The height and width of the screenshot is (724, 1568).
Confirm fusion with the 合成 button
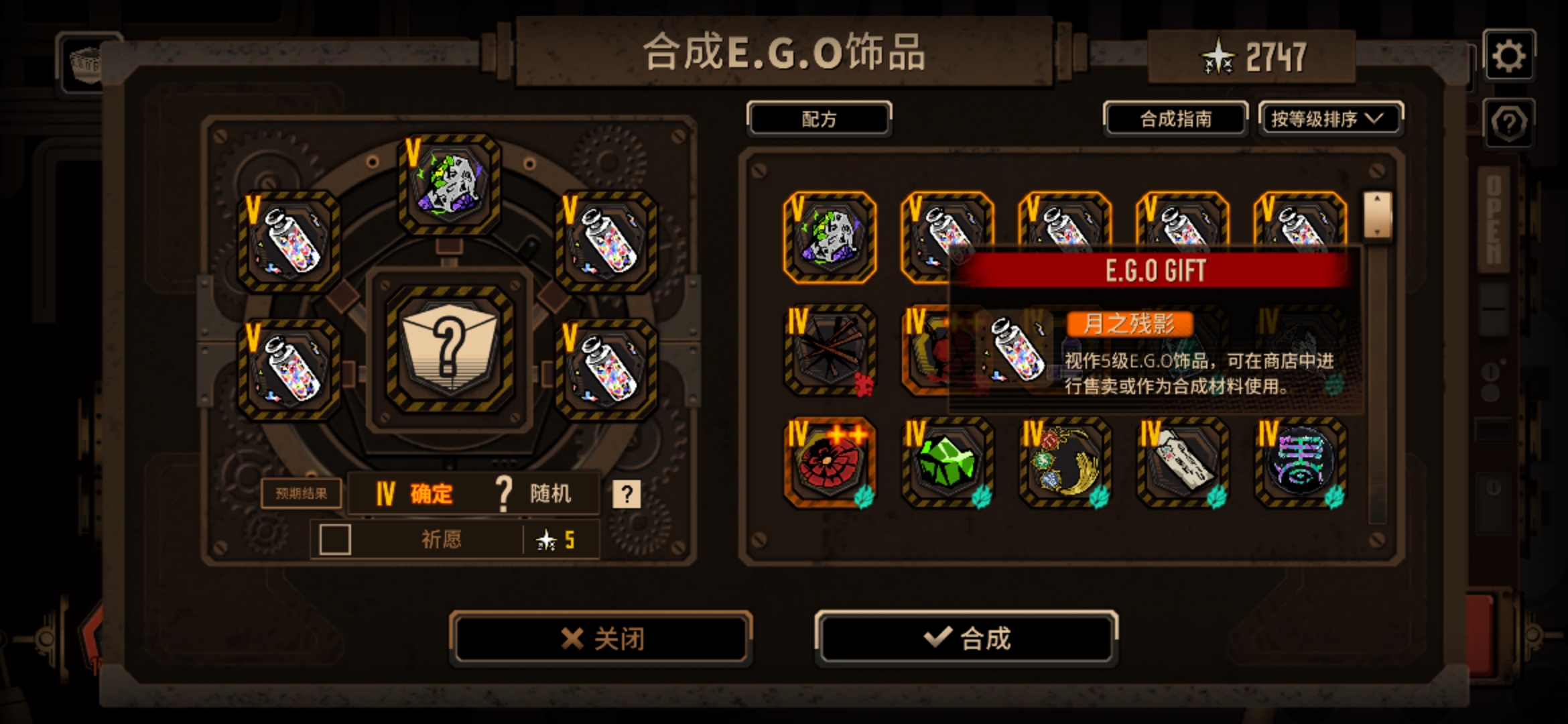point(966,638)
